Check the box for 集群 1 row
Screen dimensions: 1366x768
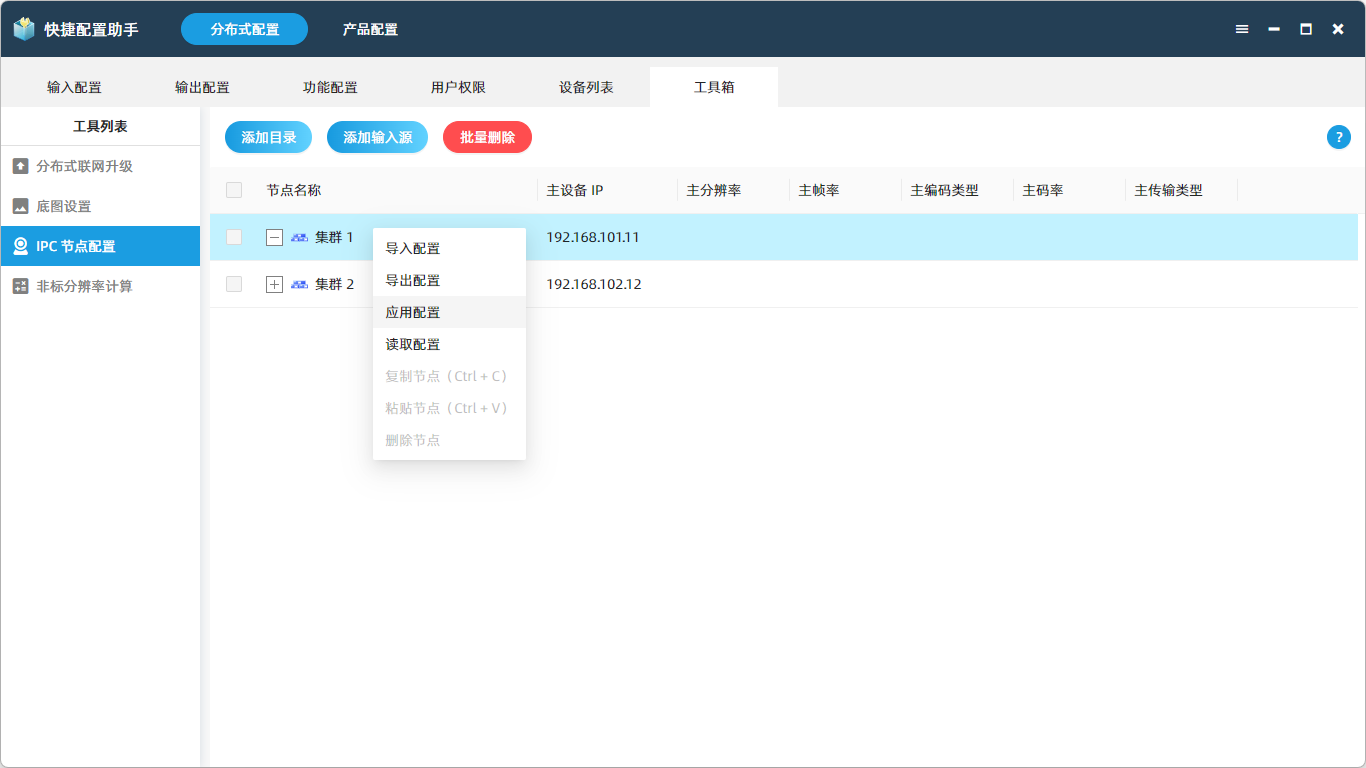coord(234,237)
